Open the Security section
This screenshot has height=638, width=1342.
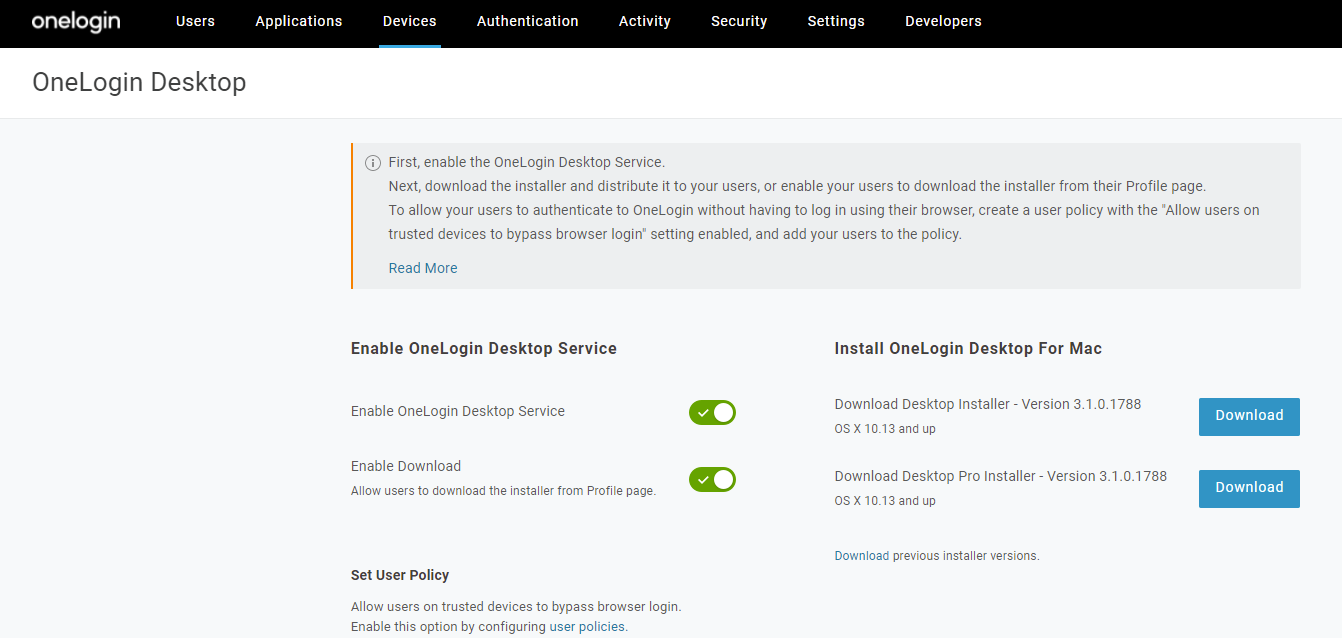pyautogui.click(x=738, y=21)
